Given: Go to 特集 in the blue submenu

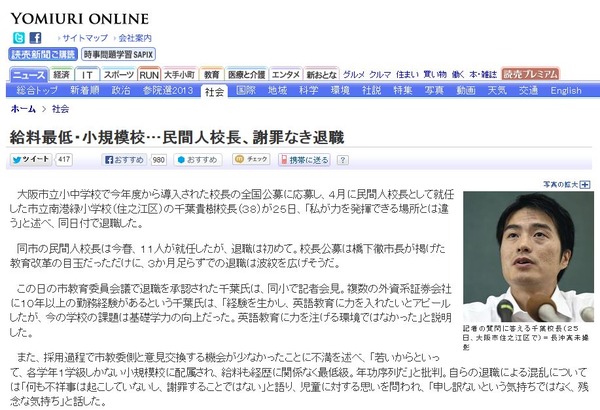Looking at the screenshot, I should (403, 90).
